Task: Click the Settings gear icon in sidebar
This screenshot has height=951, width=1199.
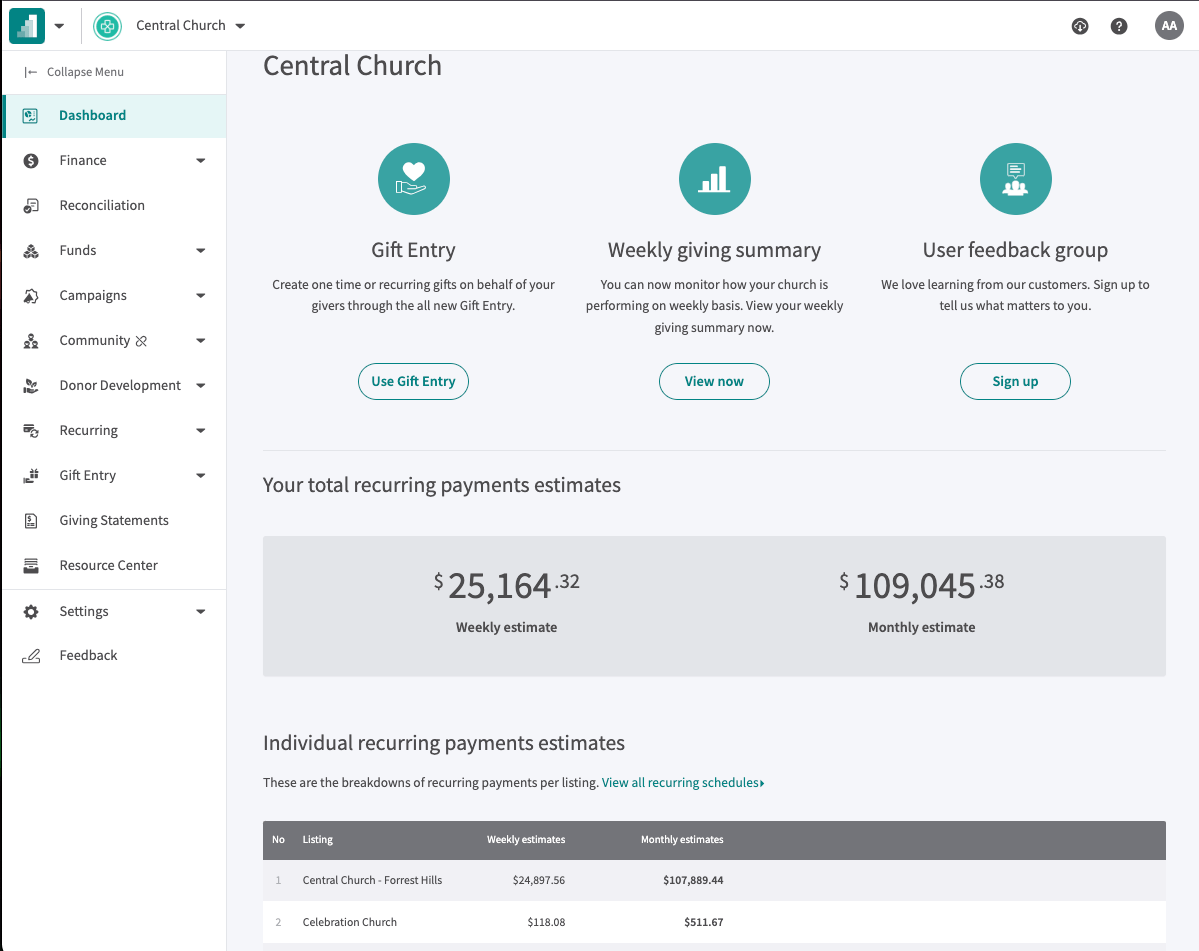Action: click(31, 611)
